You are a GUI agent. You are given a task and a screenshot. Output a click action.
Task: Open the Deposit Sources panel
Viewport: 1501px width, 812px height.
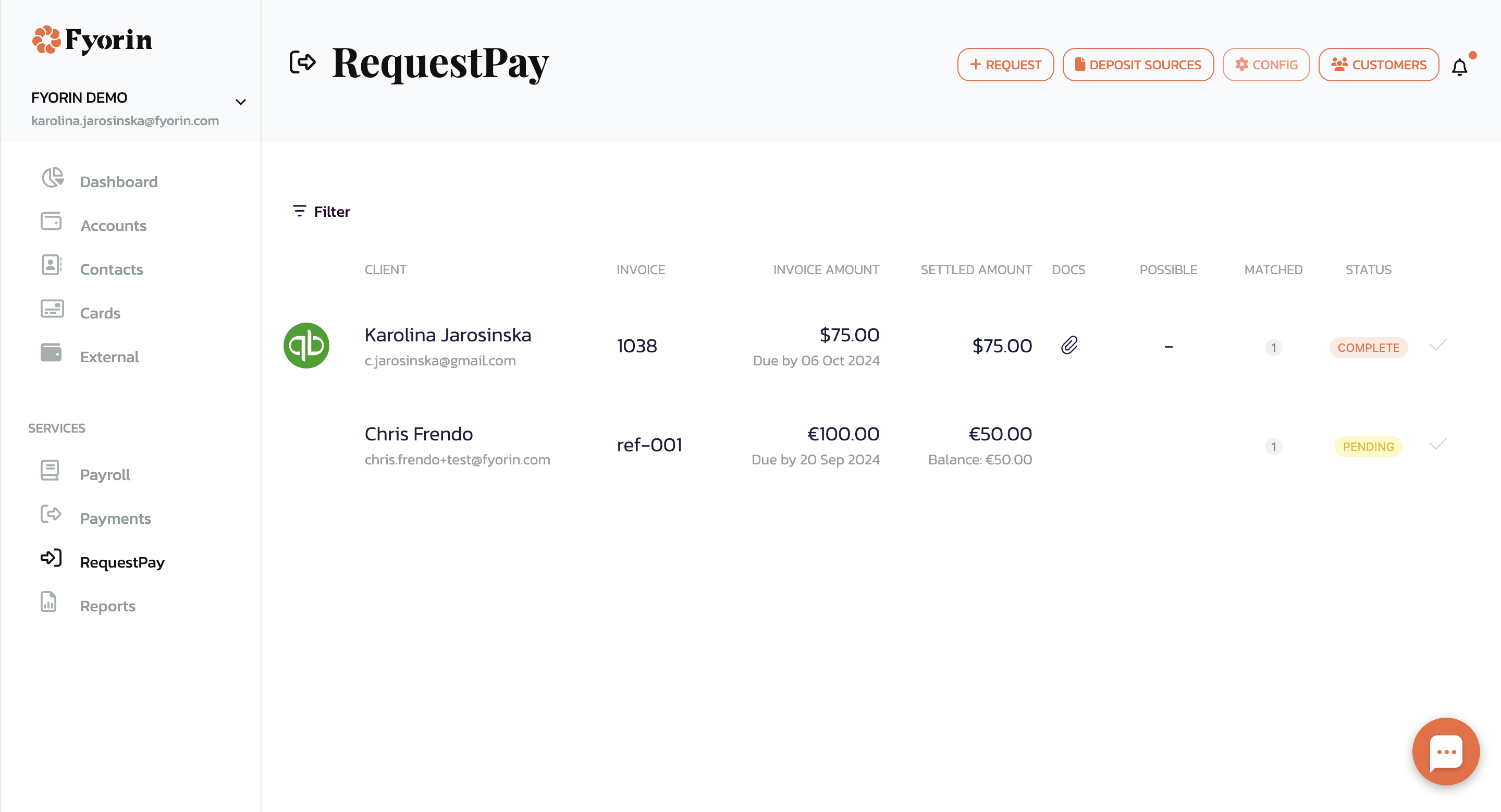pyautogui.click(x=1138, y=64)
